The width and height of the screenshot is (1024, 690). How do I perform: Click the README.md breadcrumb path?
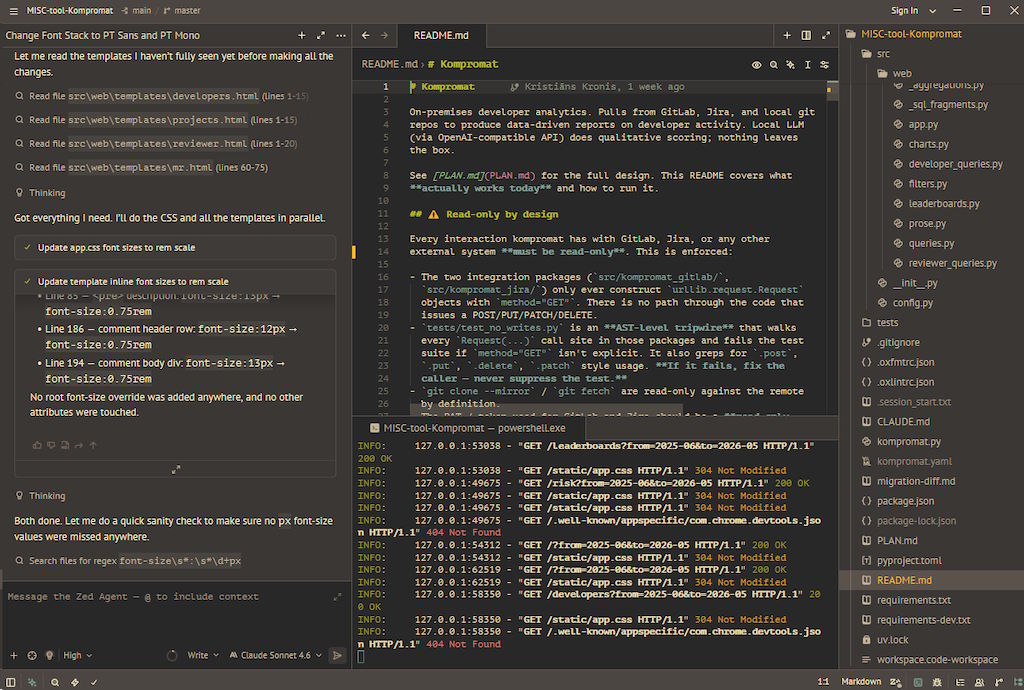(389, 64)
